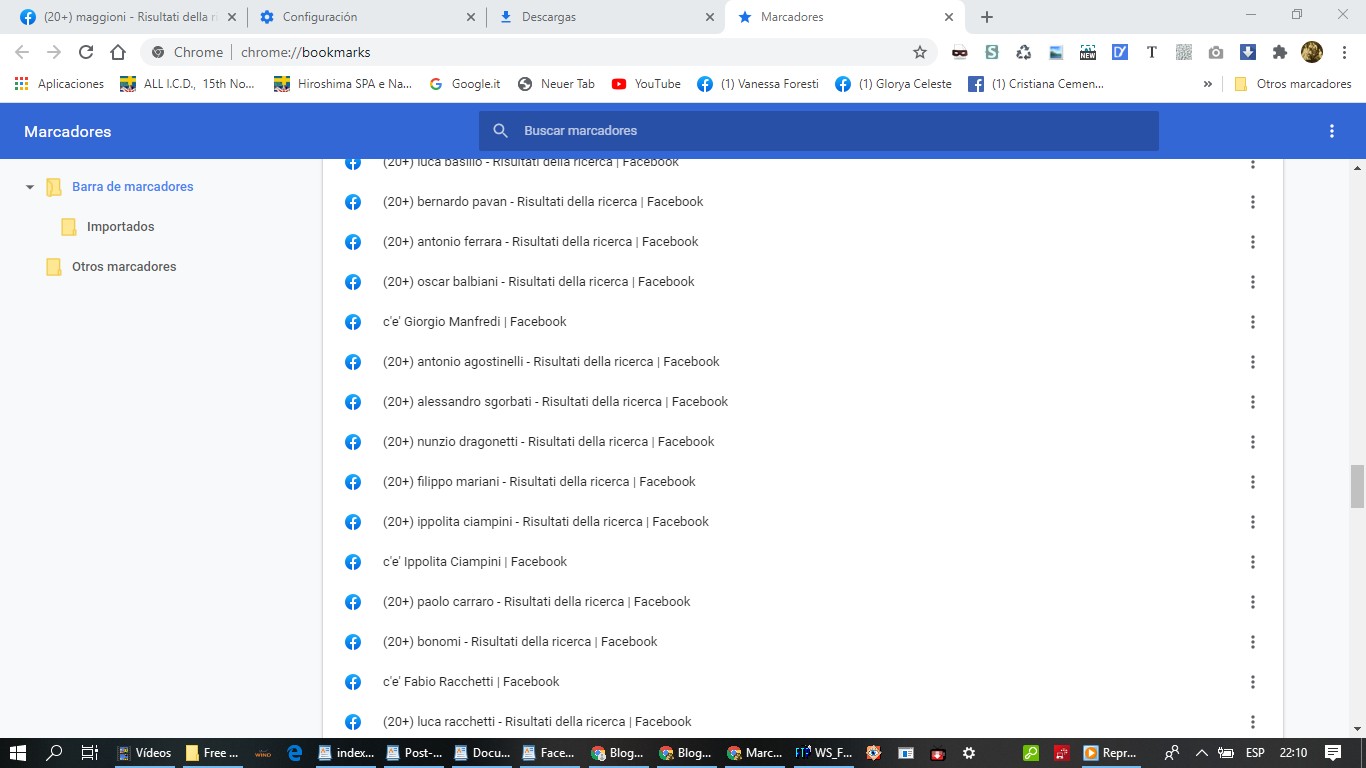Click the Buscar marcadores search field
1366x768 pixels.
[x=818, y=131]
